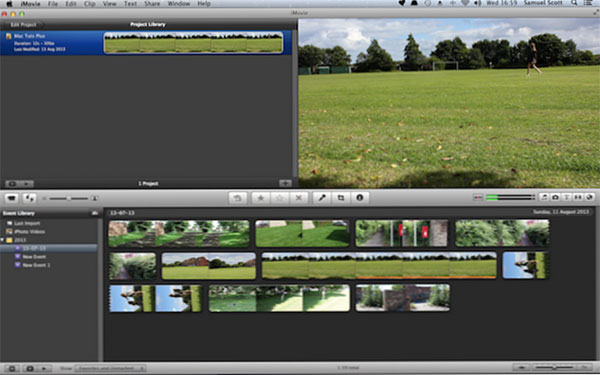Select the first clip with pathway and grass
This screenshot has width=600, height=375.
179,233
